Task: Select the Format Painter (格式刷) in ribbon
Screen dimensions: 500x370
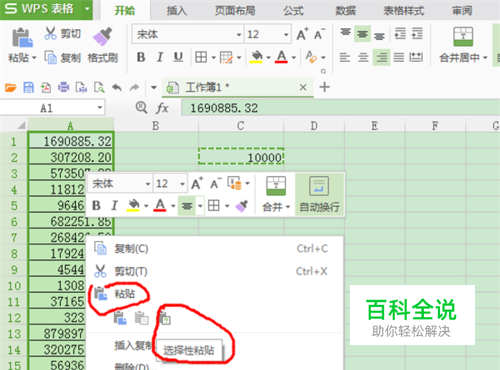Action: click(103, 46)
